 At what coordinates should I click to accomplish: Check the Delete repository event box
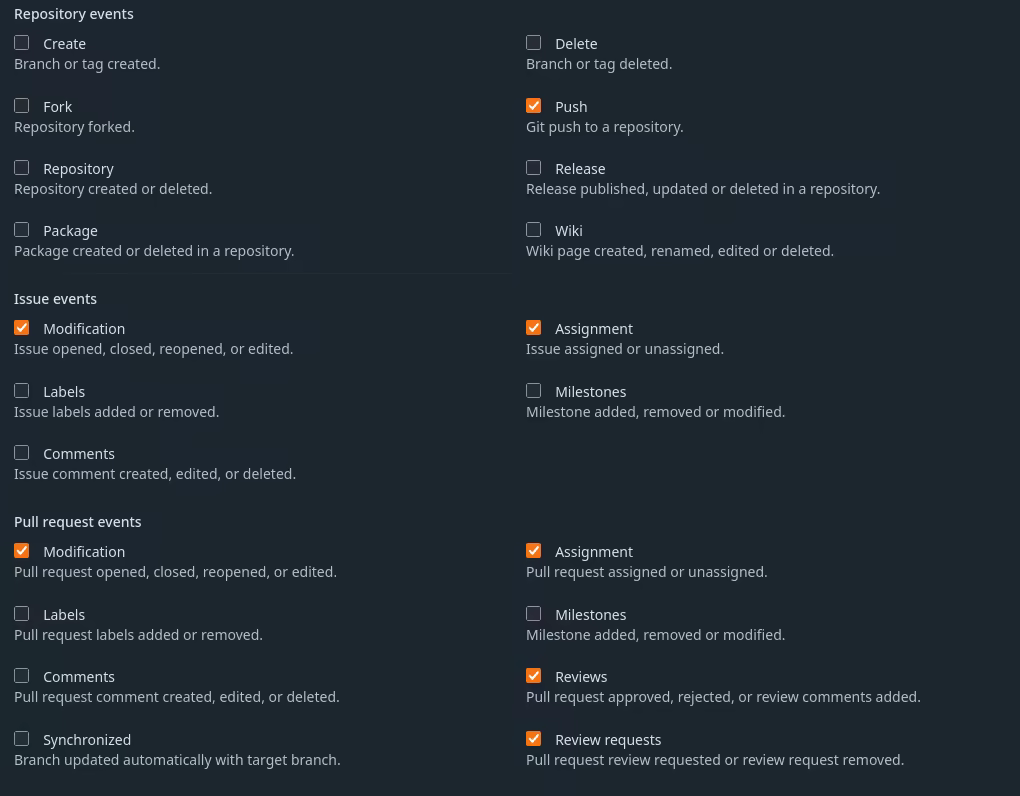click(534, 43)
